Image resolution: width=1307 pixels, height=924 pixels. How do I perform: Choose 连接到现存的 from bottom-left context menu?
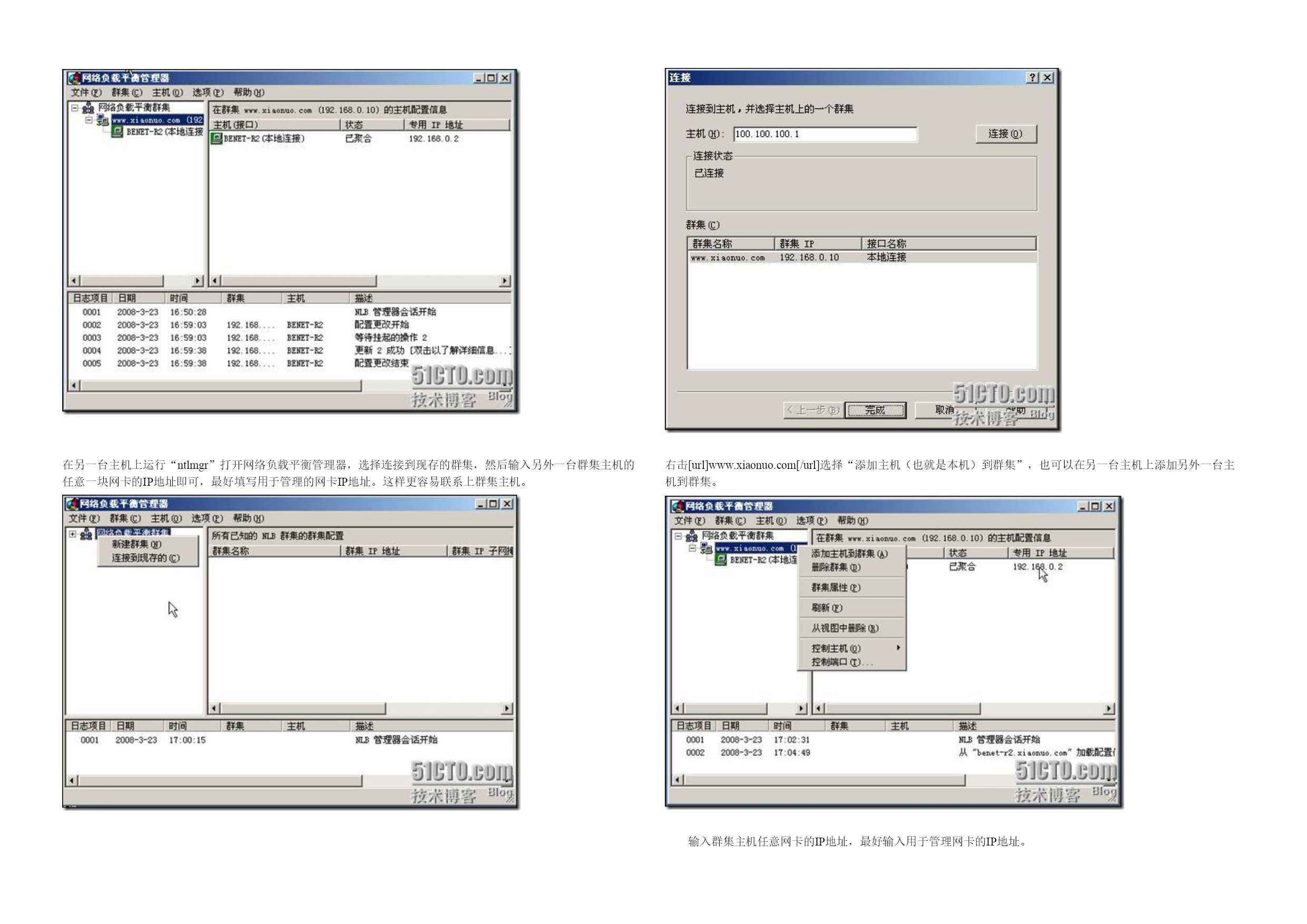pos(146,558)
